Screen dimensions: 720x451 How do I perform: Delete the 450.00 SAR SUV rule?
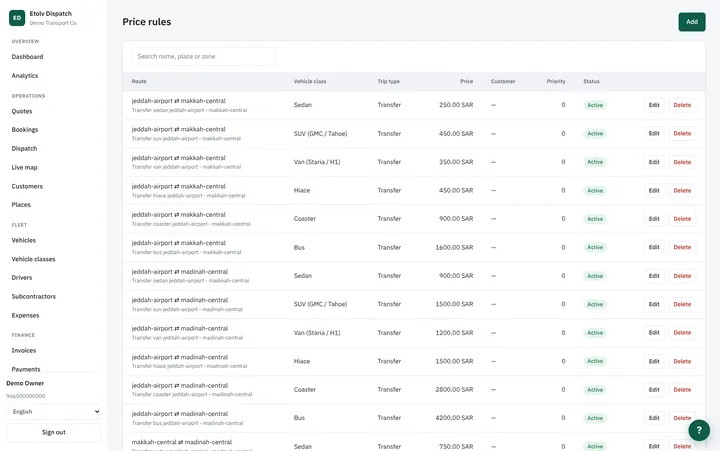(682, 134)
